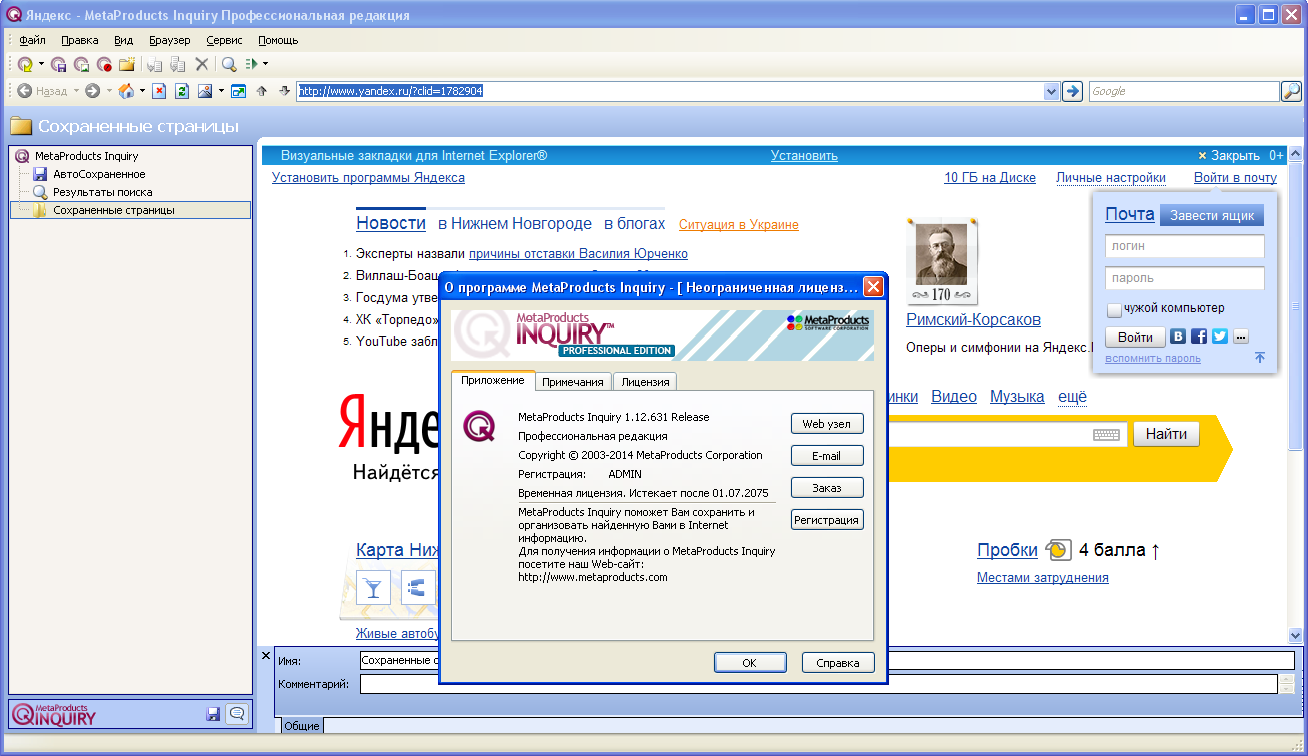Click the логин input field
Screen dimensions: 1308x756
click(1185, 246)
